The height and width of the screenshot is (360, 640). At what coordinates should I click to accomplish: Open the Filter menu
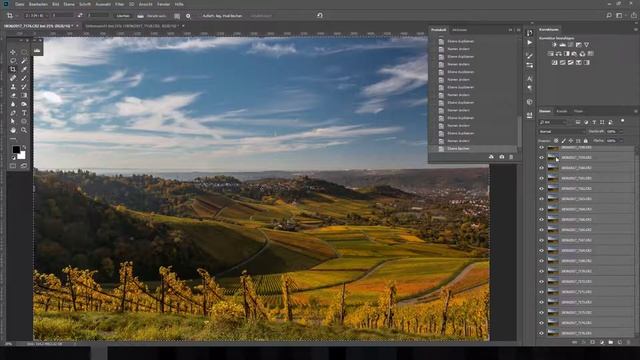(x=119, y=4)
